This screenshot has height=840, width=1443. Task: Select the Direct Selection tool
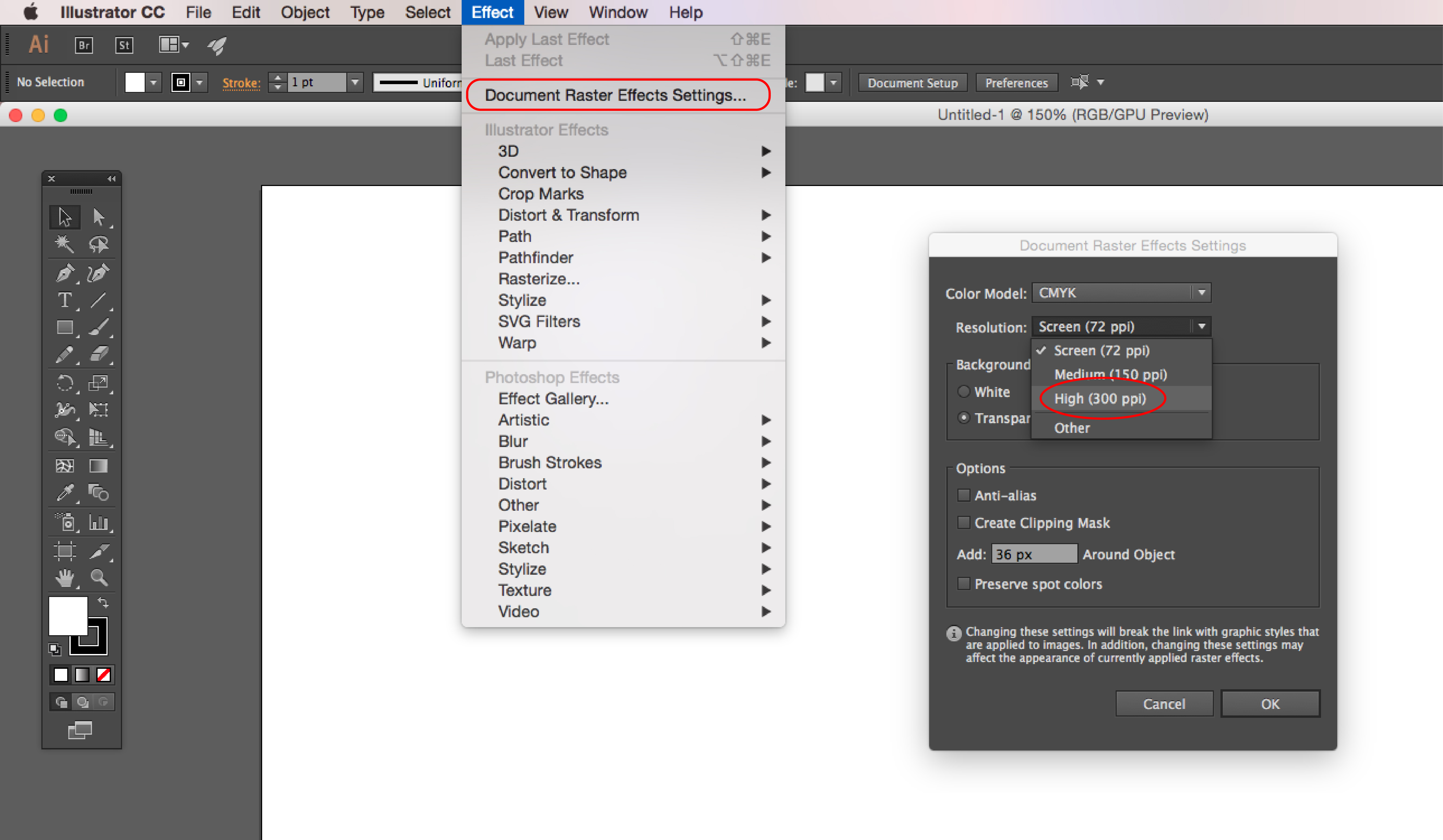pos(98,217)
